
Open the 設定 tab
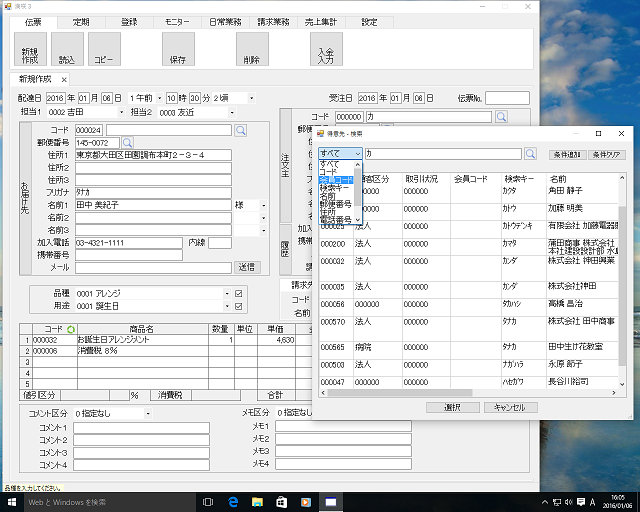pos(369,22)
